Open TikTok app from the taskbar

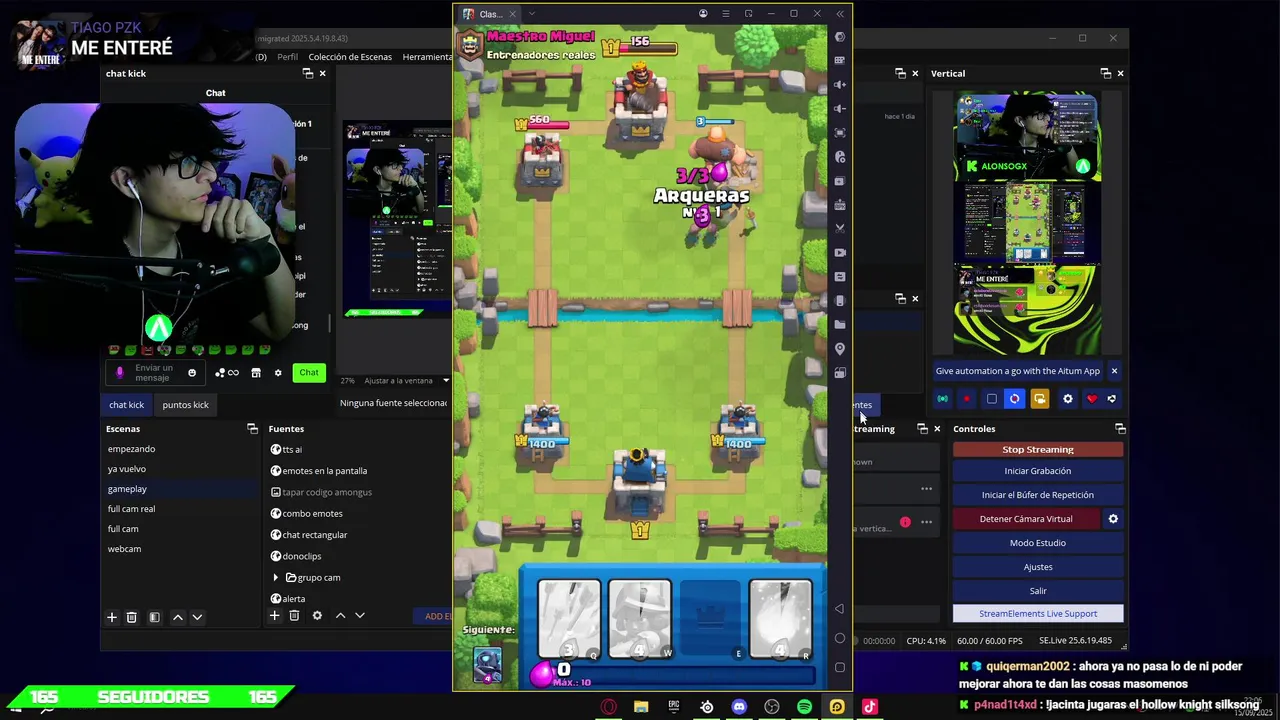pyautogui.click(x=869, y=707)
